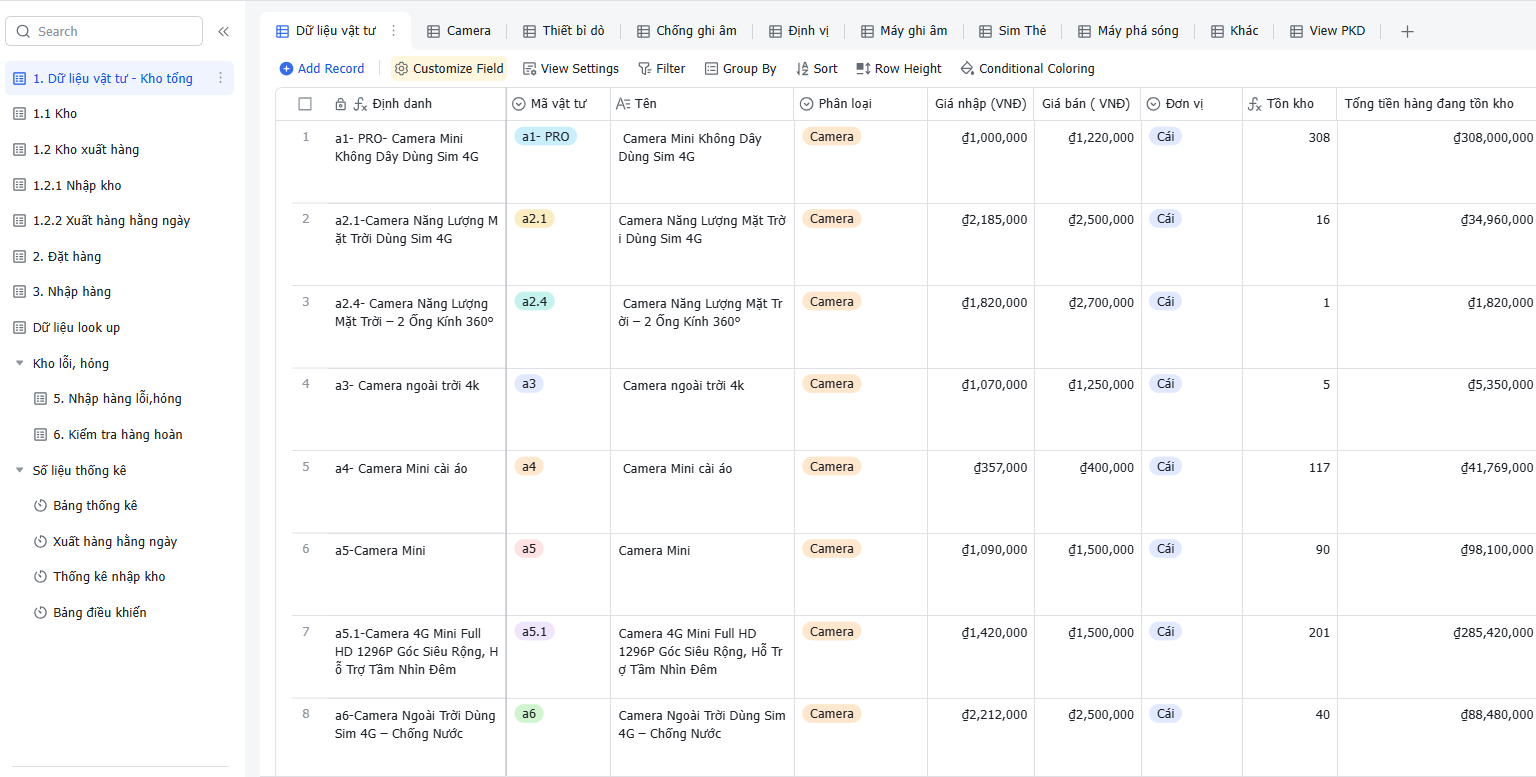This screenshot has height=777, width=1536.
Task: Click the 'Tổng tiền hàng đang tồn kho' column header
Action: (1436, 104)
